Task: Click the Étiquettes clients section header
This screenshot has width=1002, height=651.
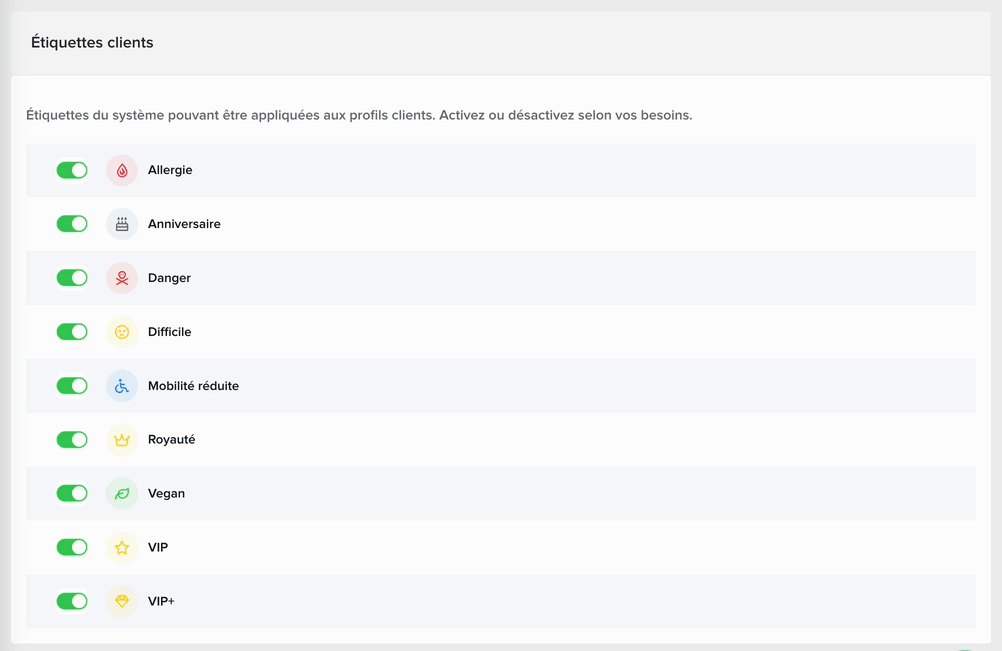Action: [92, 43]
